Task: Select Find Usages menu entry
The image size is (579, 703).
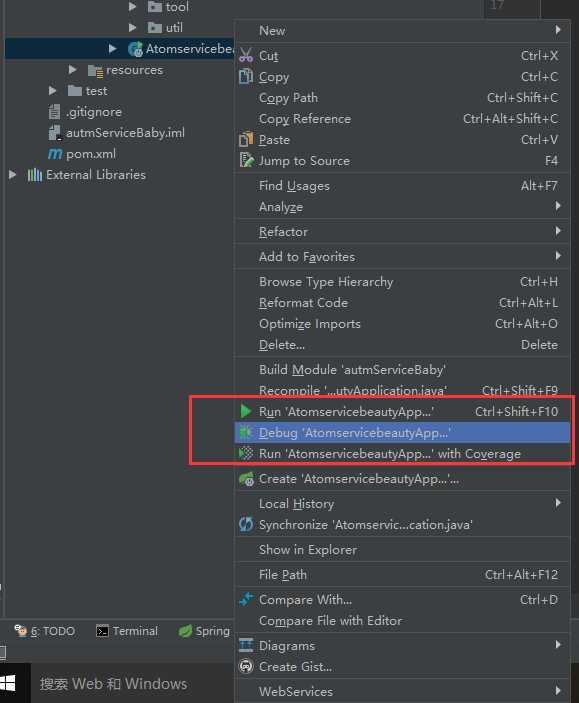Action: coord(402,186)
